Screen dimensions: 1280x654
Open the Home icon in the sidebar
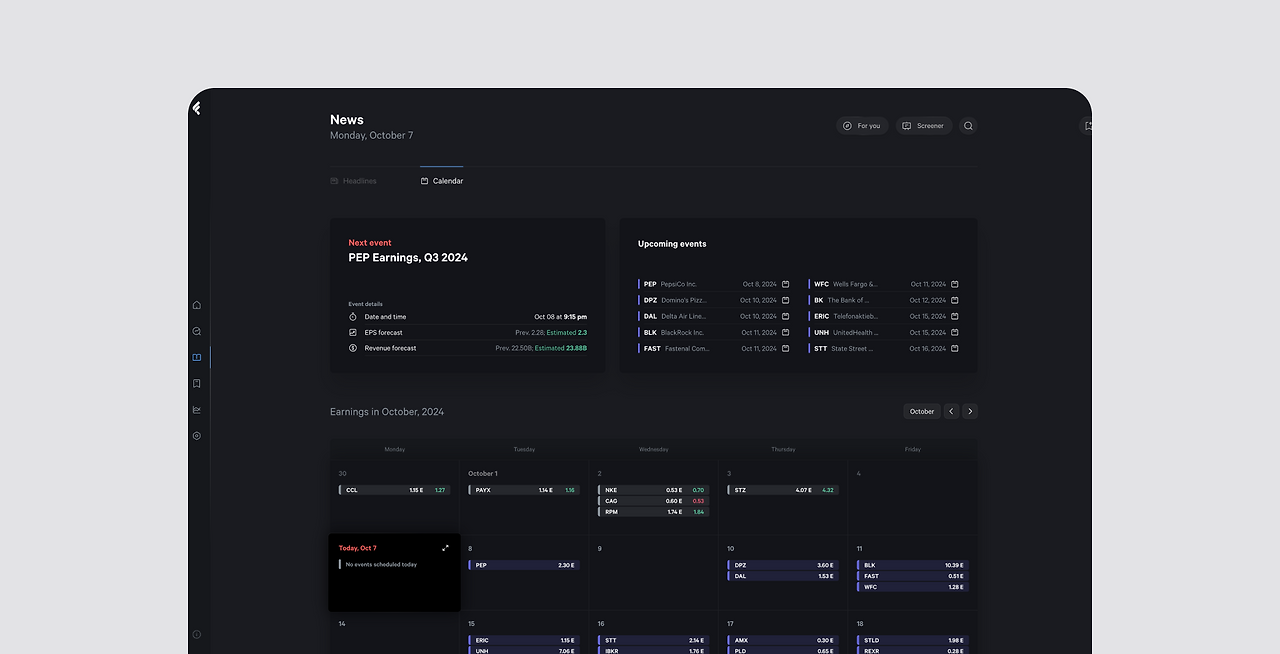(197, 305)
